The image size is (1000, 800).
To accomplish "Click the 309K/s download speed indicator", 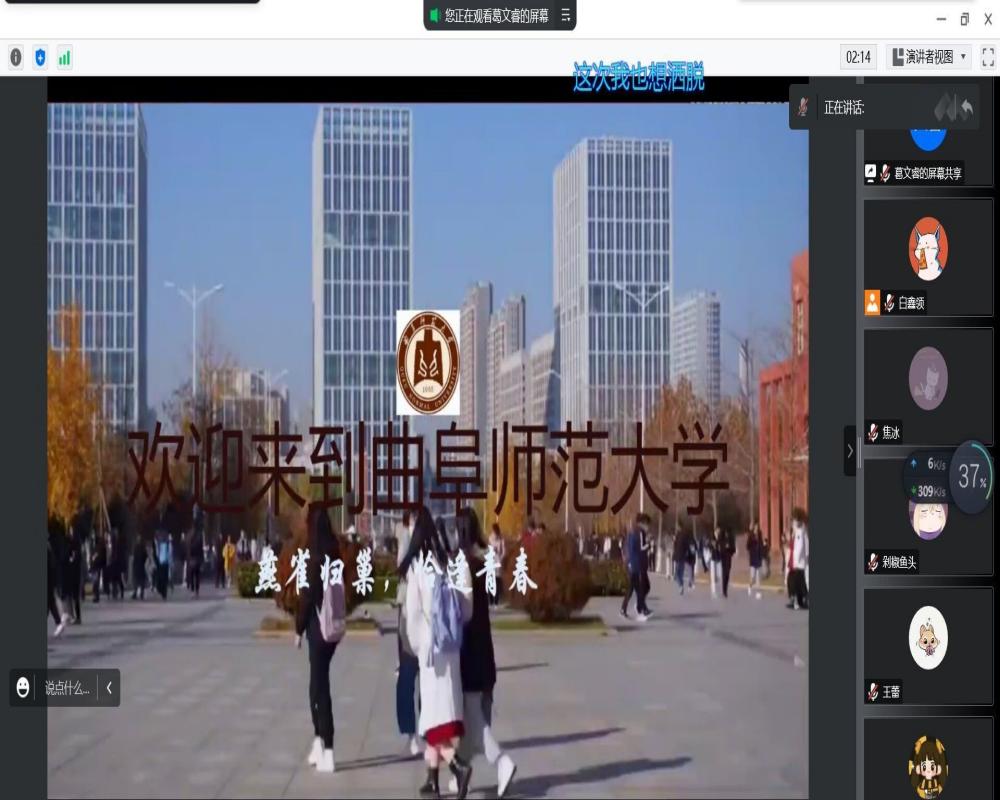I will tap(928, 491).
